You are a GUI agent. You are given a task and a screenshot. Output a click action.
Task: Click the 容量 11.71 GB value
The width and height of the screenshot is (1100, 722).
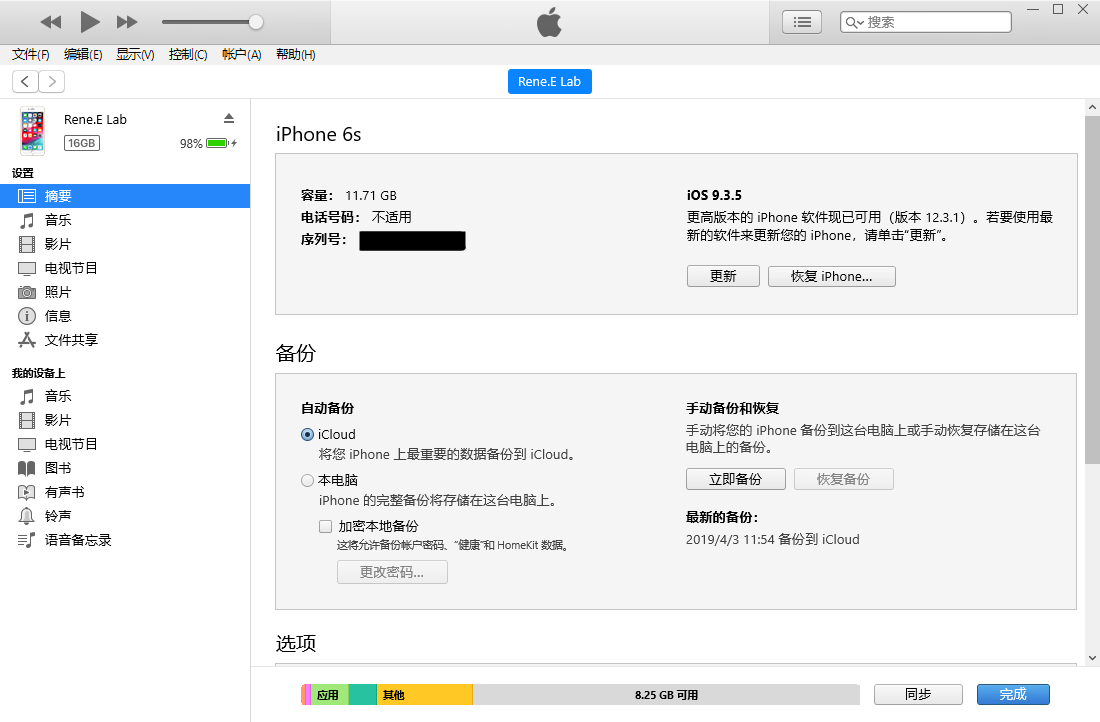tap(370, 196)
